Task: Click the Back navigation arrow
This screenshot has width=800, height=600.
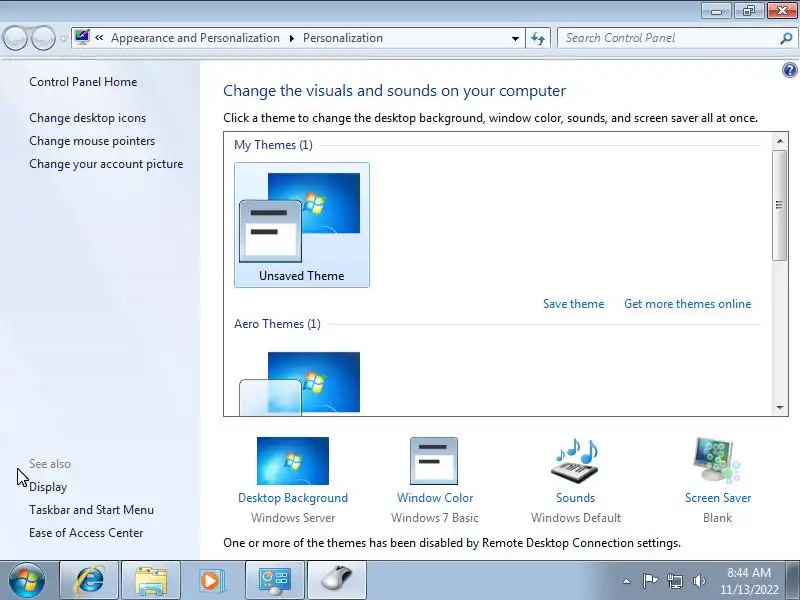Action: [15, 38]
